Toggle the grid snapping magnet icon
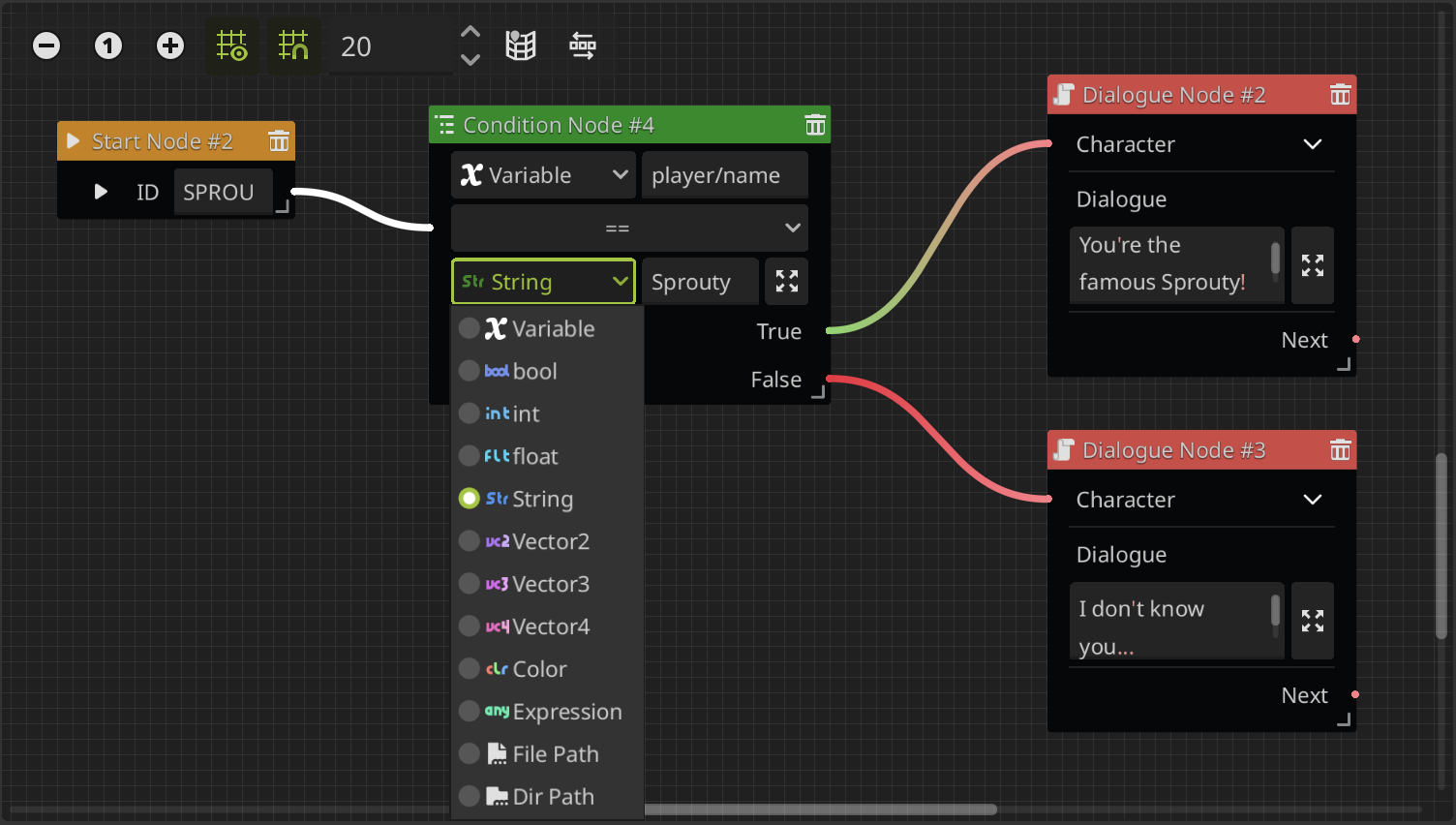 click(293, 46)
